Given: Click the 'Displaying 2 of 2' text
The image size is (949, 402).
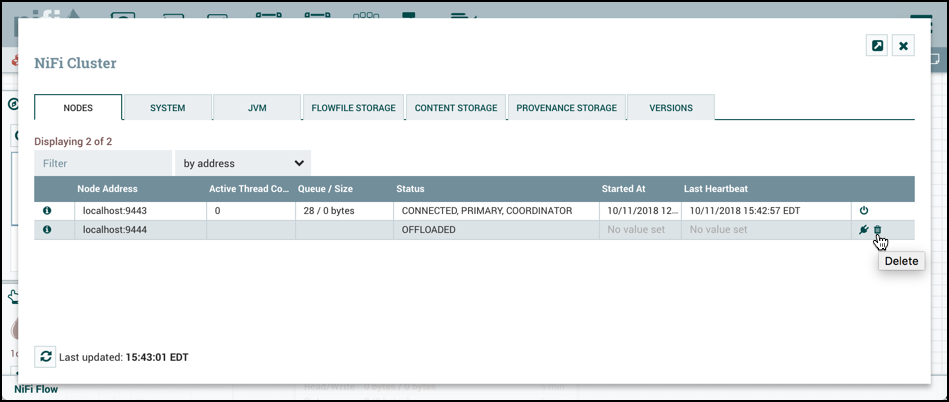Looking at the screenshot, I should (73, 142).
